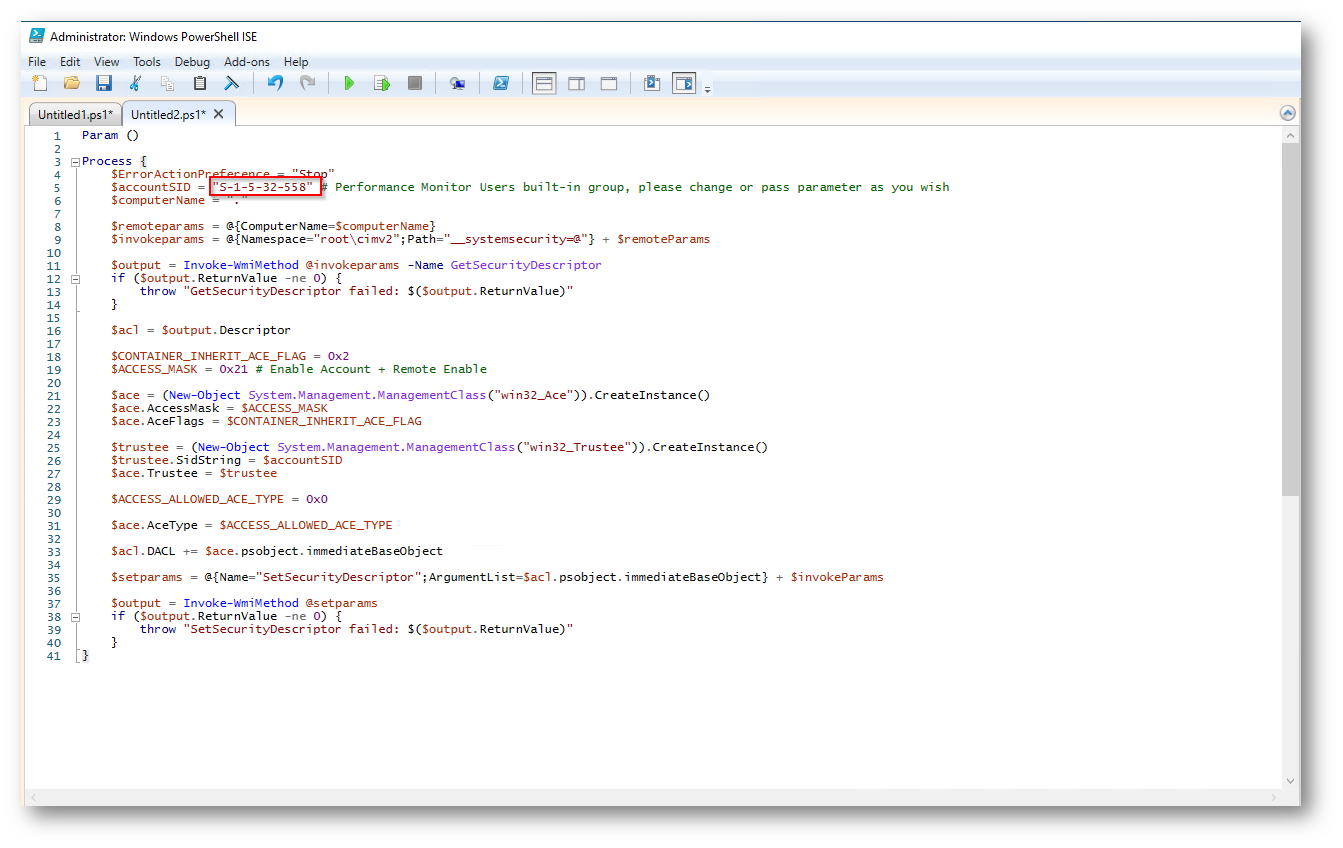Click $remoteparams on line 8

point(158,226)
